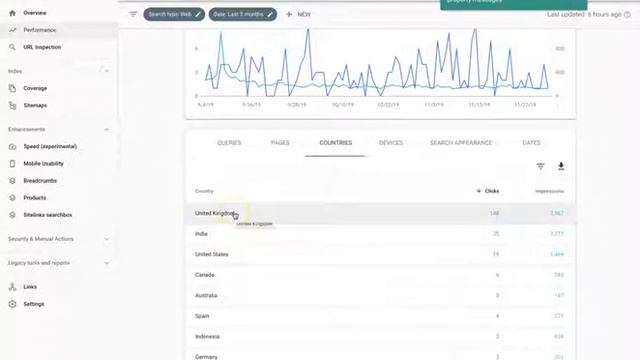The image size is (640, 360).
Task: Select the Spain row
Action: coord(381,316)
